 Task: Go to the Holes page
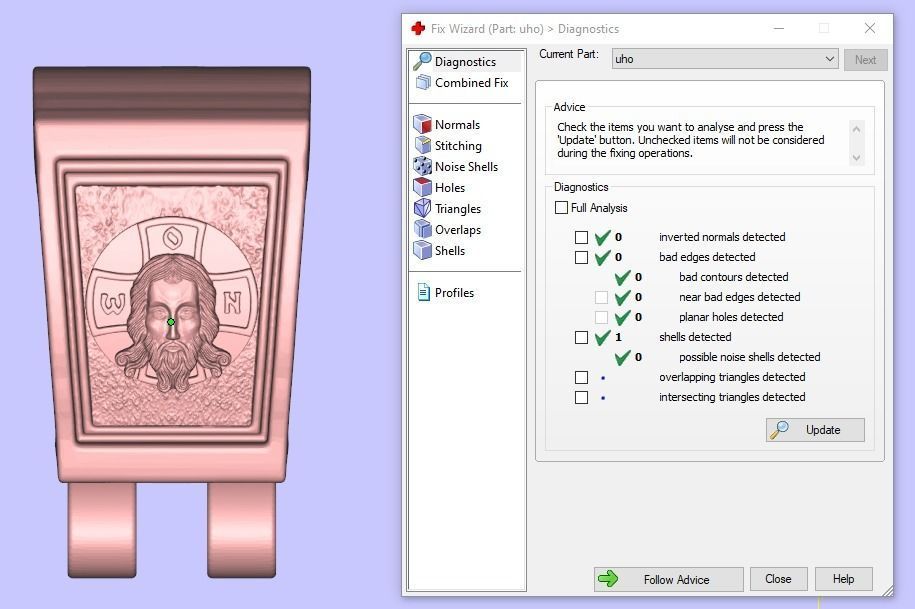pyautogui.click(x=450, y=188)
